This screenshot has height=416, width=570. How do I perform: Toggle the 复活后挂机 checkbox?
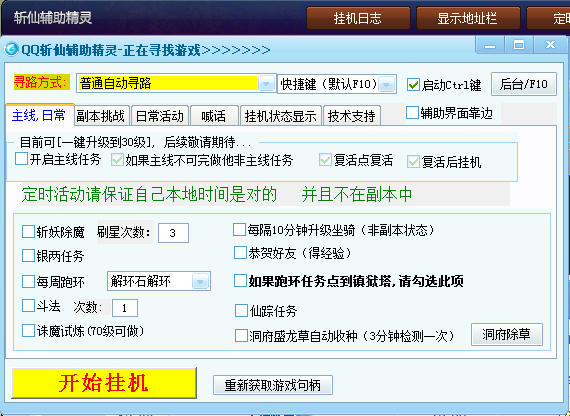413,161
